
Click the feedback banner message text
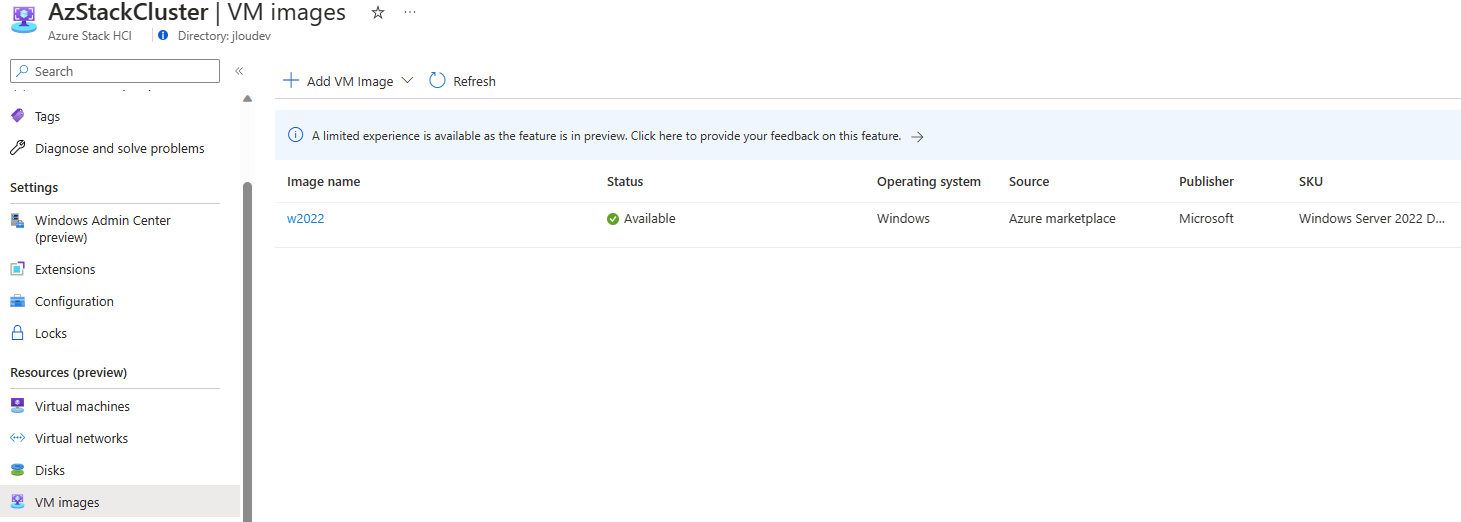pos(606,136)
